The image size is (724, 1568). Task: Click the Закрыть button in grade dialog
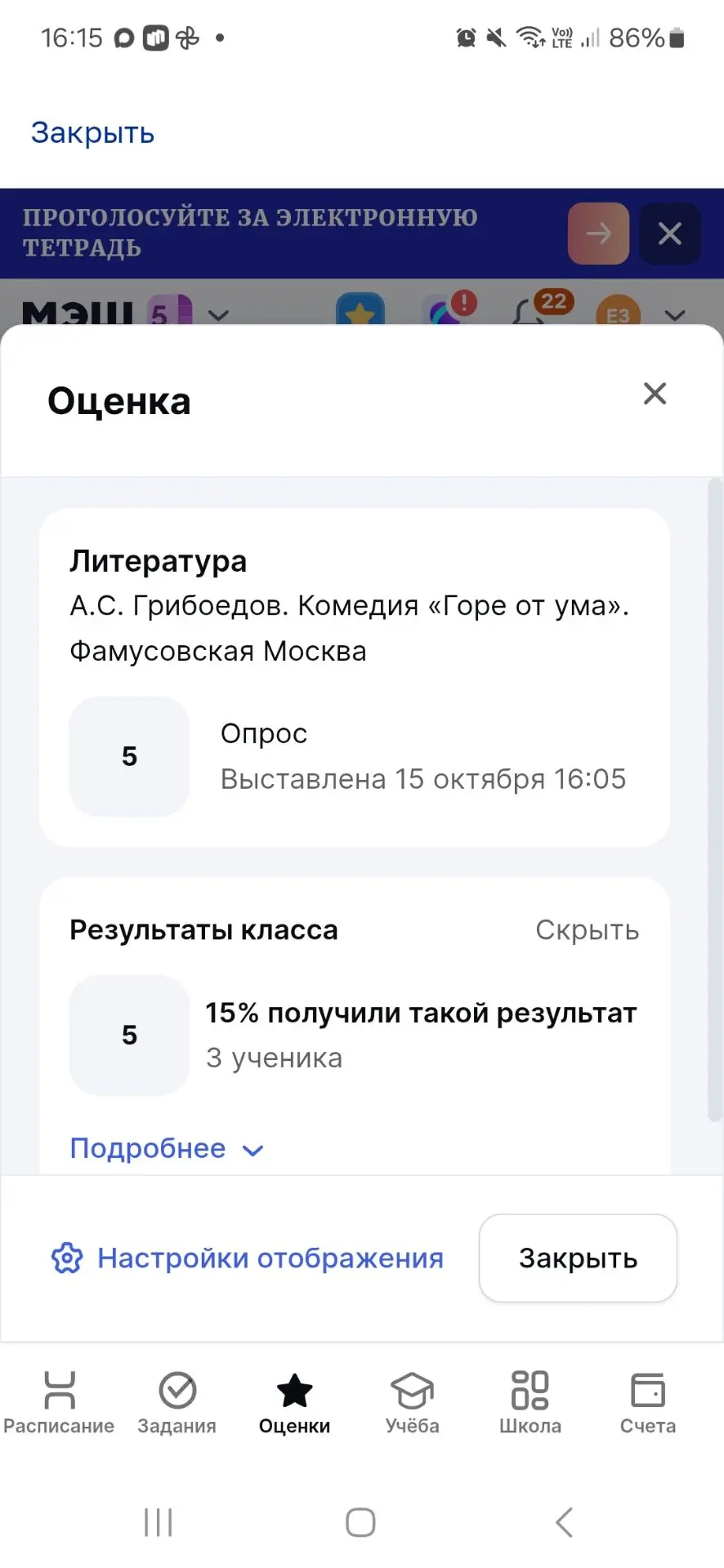579,1258
